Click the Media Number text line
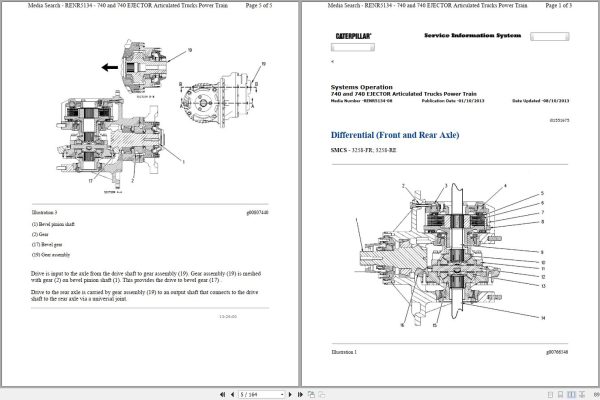 pyautogui.click(x=362, y=101)
